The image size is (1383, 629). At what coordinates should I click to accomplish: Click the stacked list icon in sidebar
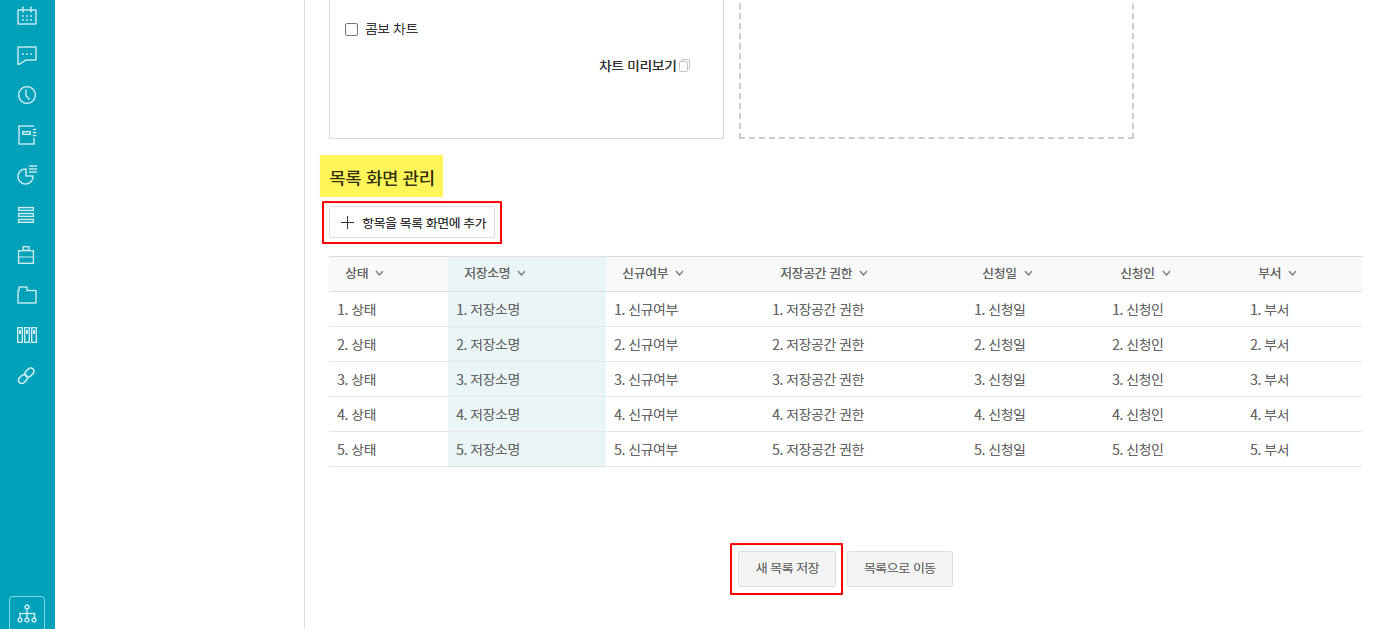point(27,215)
